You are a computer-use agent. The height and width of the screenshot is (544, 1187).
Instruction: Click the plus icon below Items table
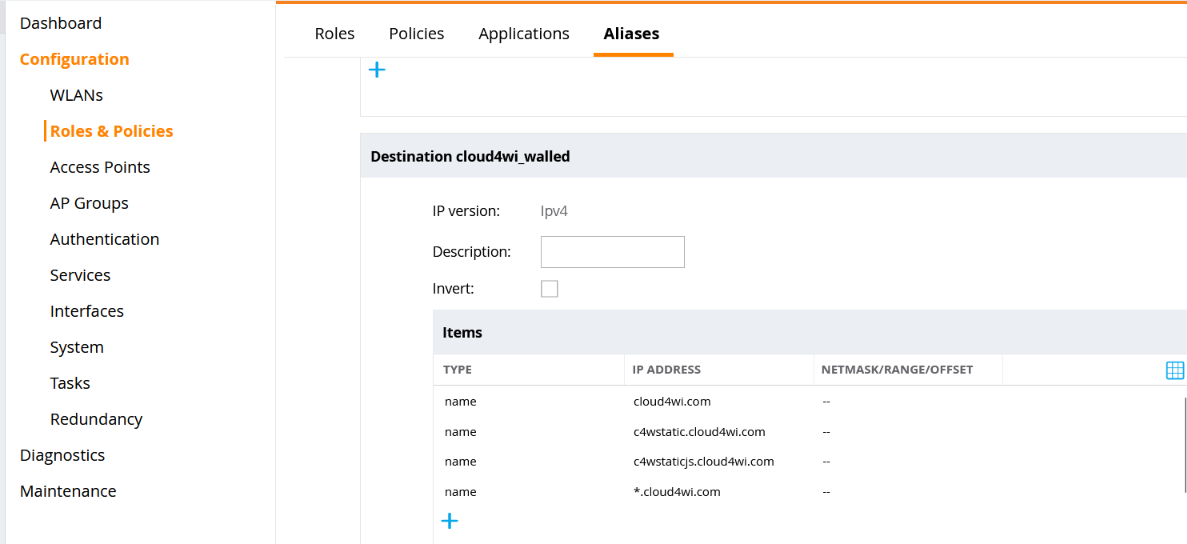click(x=450, y=521)
